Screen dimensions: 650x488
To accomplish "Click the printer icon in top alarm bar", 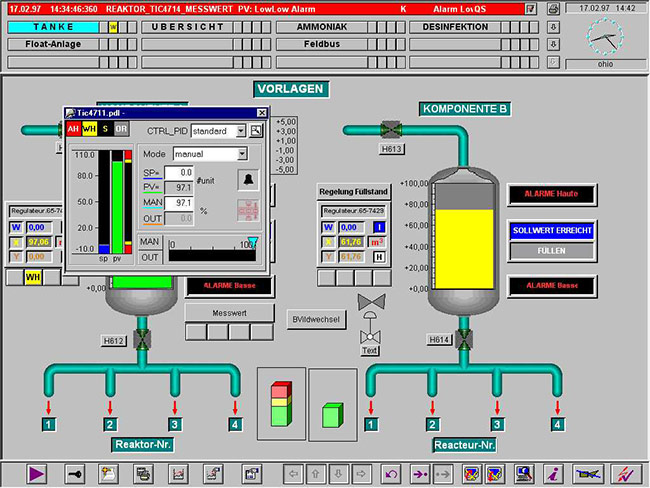I will coord(555,9).
